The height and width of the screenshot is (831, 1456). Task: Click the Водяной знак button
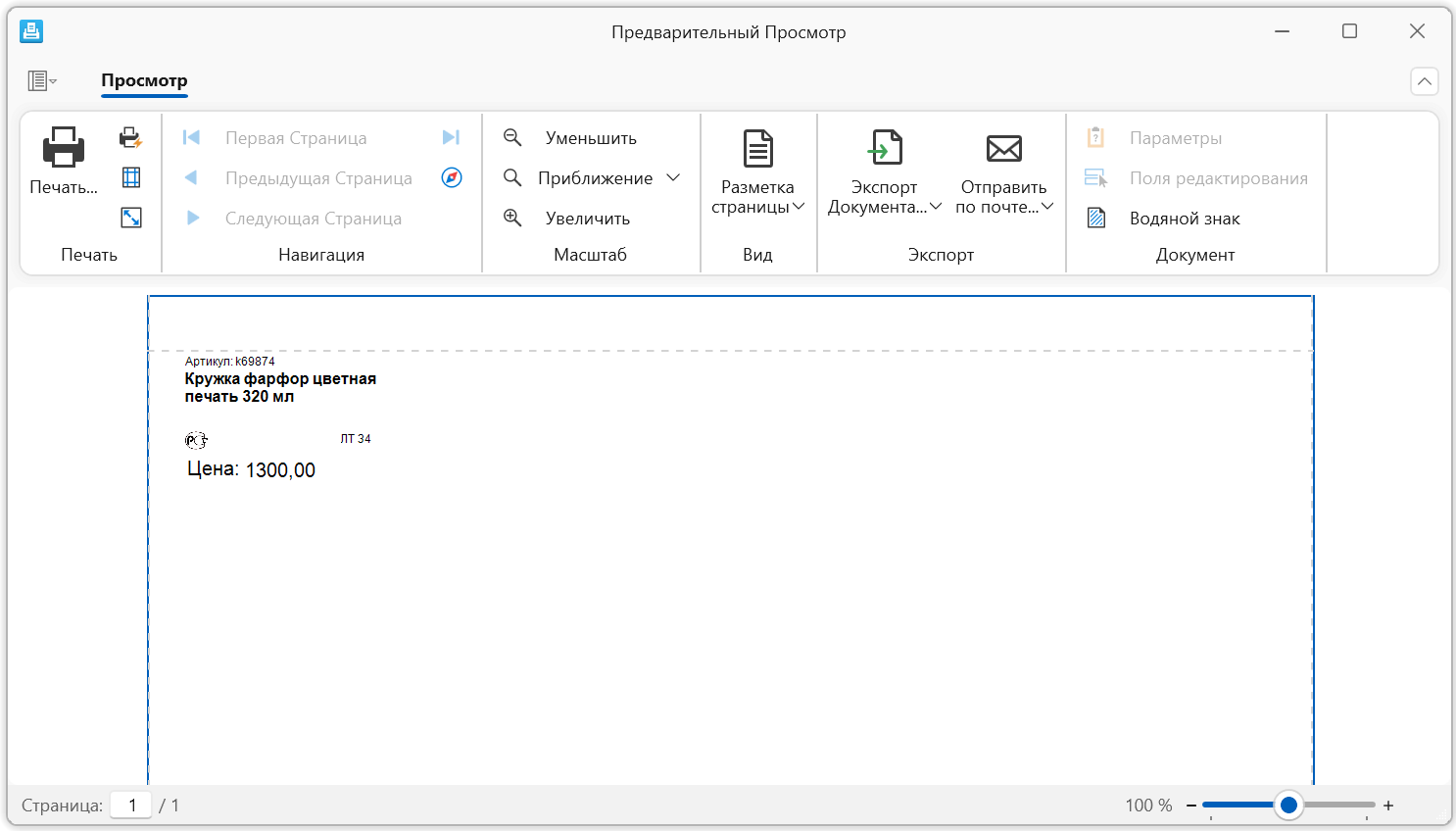click(1185, 219)
